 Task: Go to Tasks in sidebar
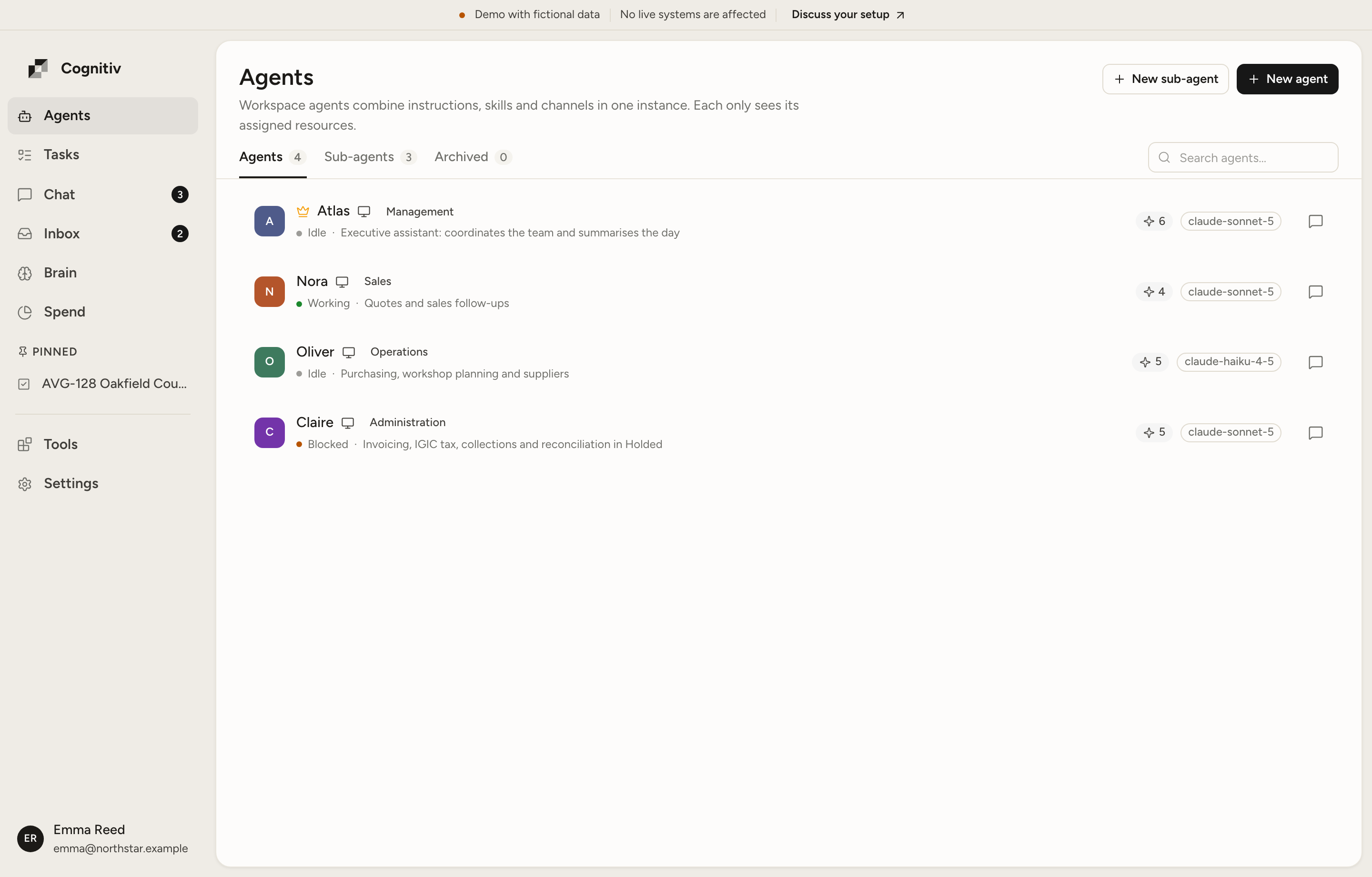click(102, 155)
